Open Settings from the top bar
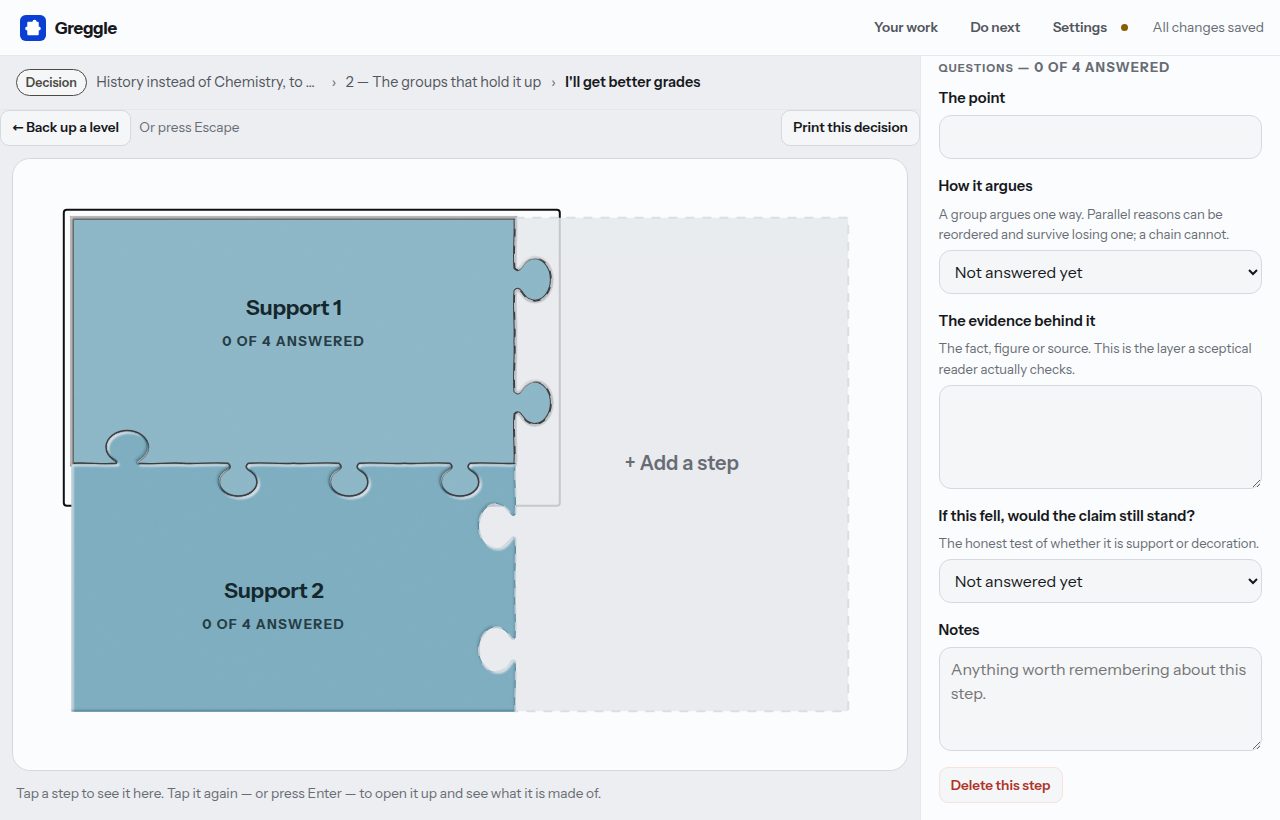 (x=1079, y=27)
